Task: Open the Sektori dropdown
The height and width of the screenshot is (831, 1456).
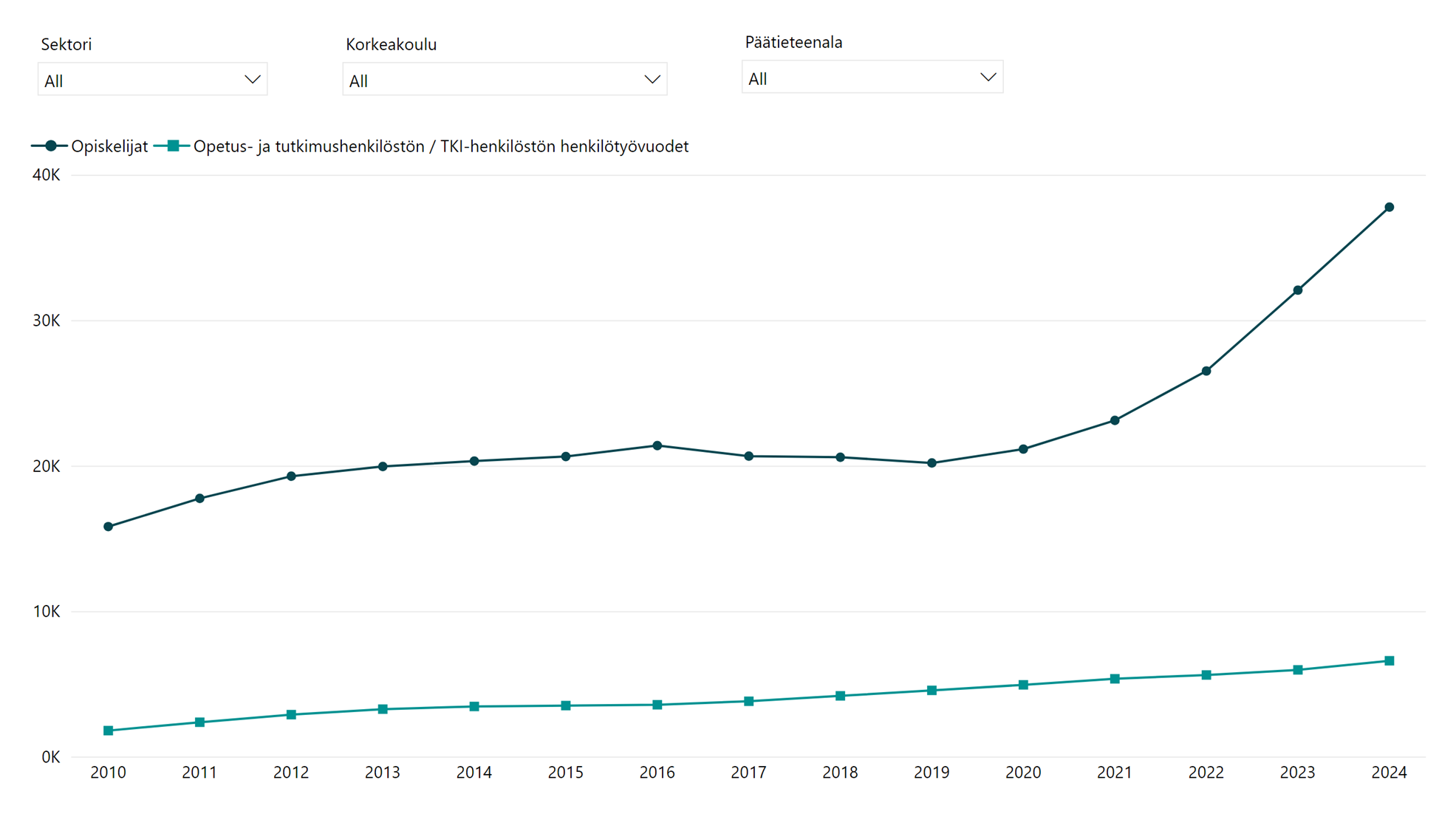Action: [152, 80]
